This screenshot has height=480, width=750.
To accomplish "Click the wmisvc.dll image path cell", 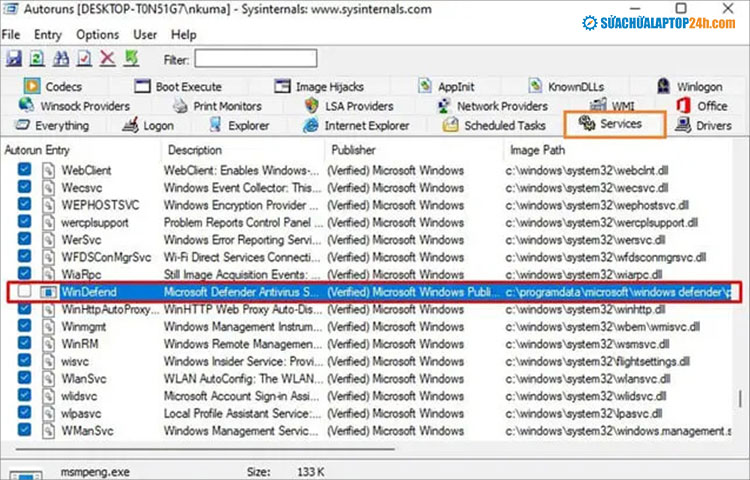I will click(603, 327).
